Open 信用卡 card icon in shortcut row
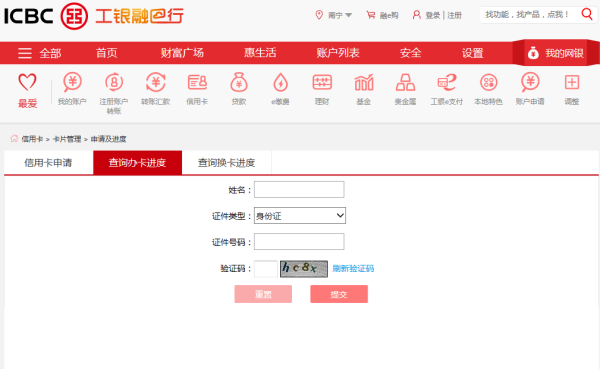 (197, 82)
